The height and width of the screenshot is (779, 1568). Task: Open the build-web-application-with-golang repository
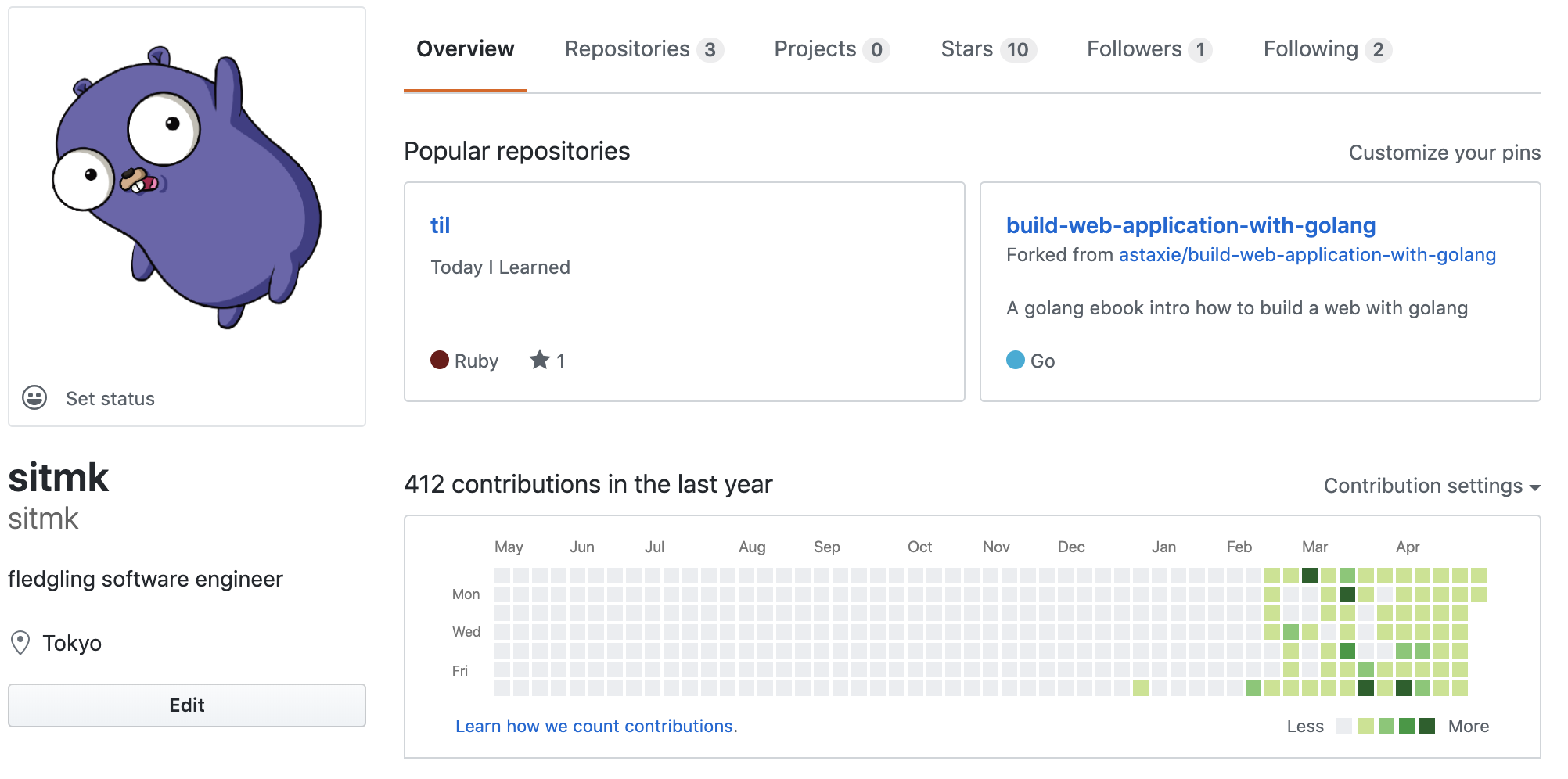point(1191,225)
